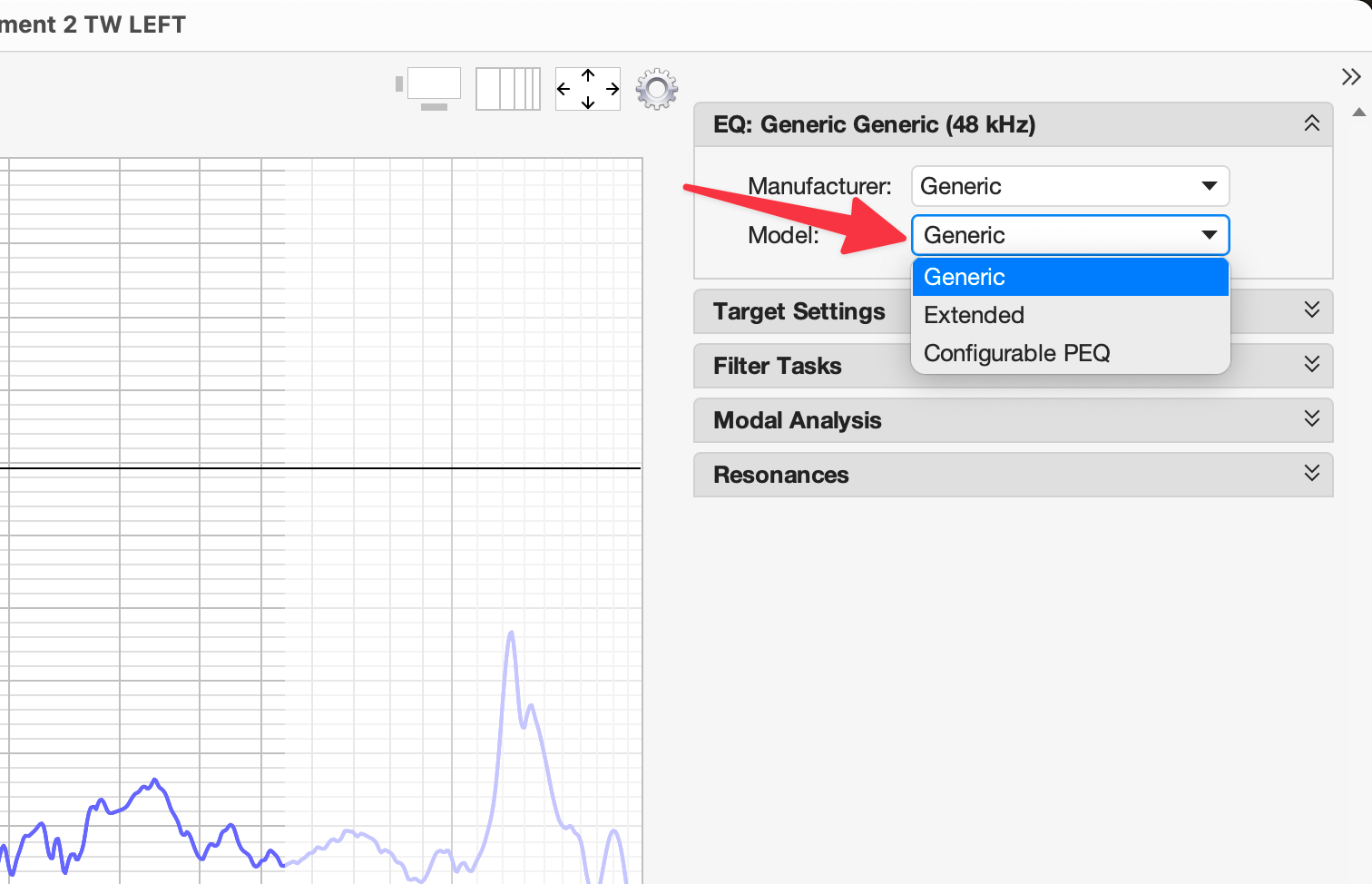The image size is (1372, 884).
Task: Collapse the side panel using double-right arrows
Action: [x=1351, y=77]
